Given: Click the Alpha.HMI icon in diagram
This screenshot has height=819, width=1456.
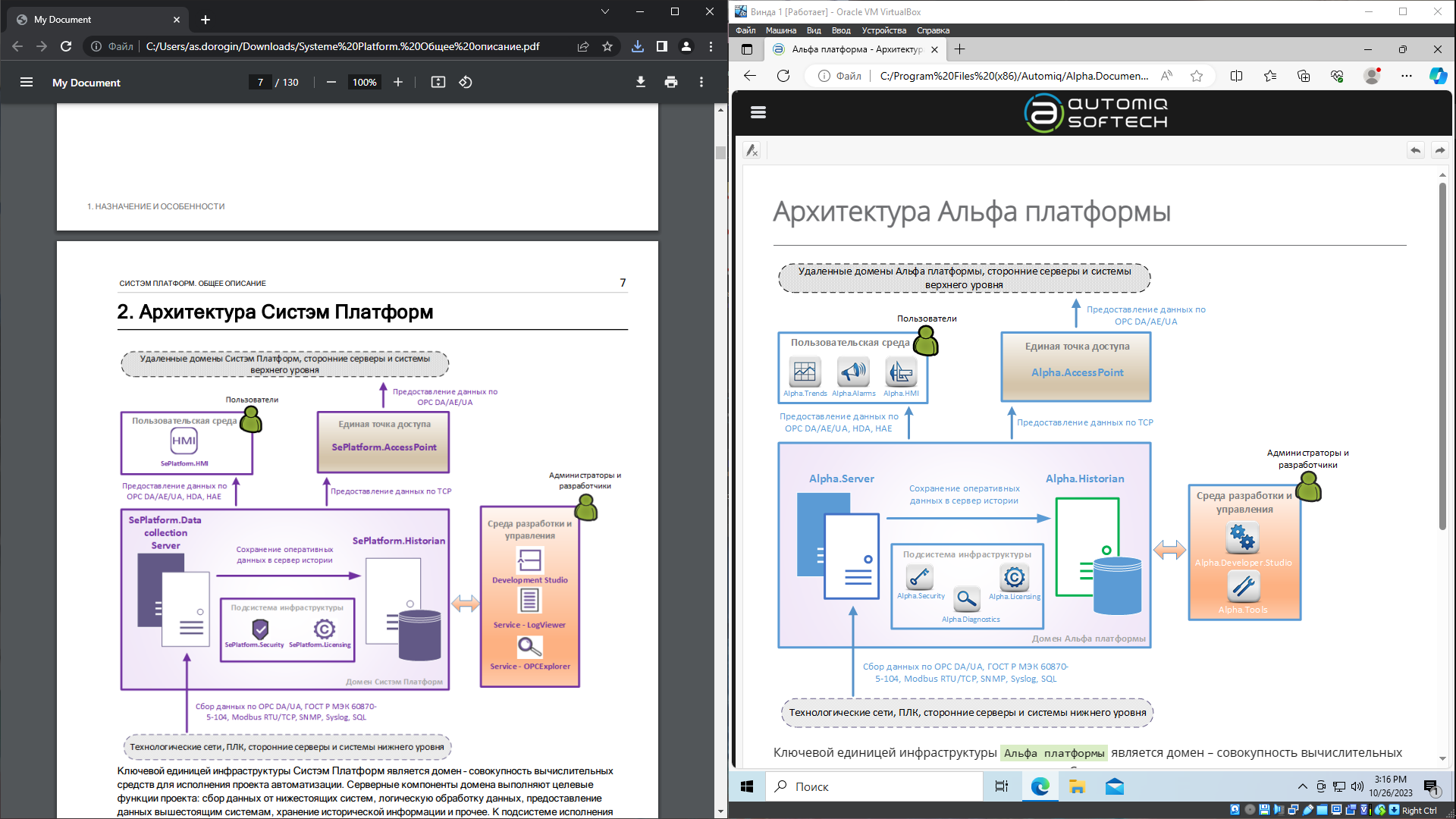Looking at the screenshot, I should tap(901, 372).
